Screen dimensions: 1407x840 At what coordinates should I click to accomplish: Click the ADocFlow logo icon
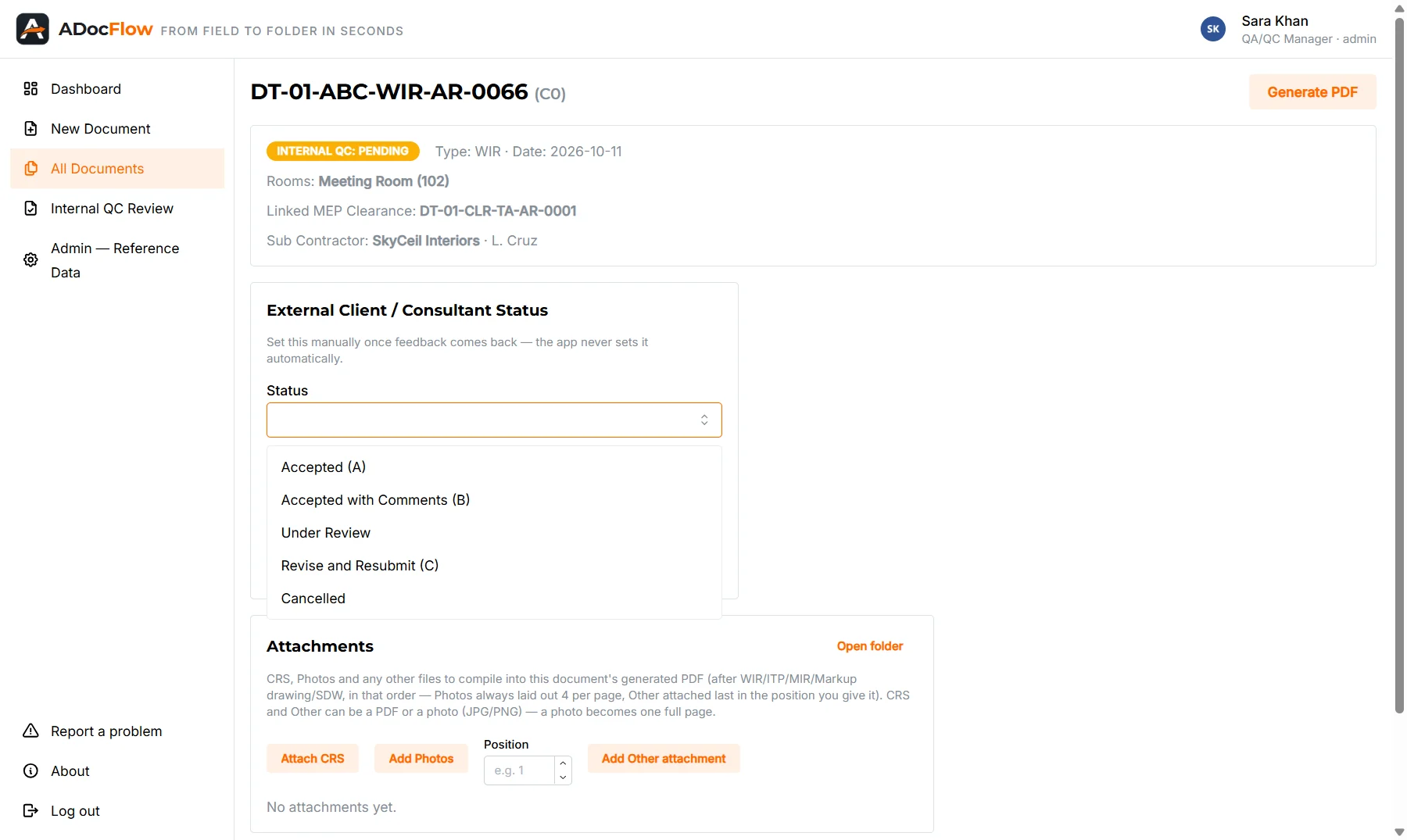pyautogui.click(x=32, y=29)
